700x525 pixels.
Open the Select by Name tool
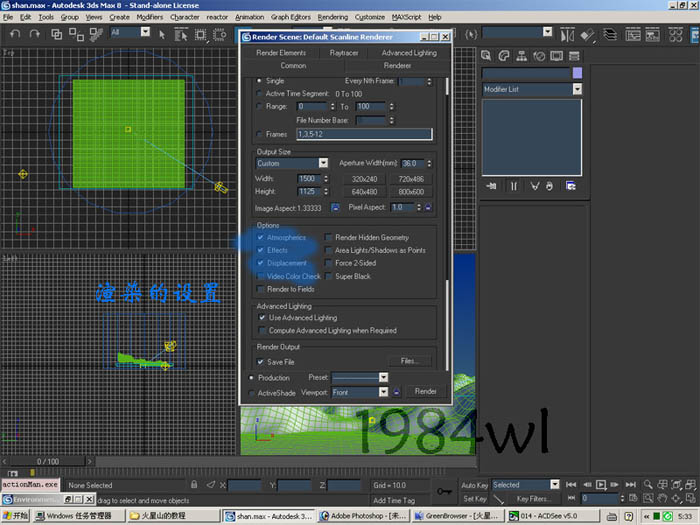coord(181,35)
